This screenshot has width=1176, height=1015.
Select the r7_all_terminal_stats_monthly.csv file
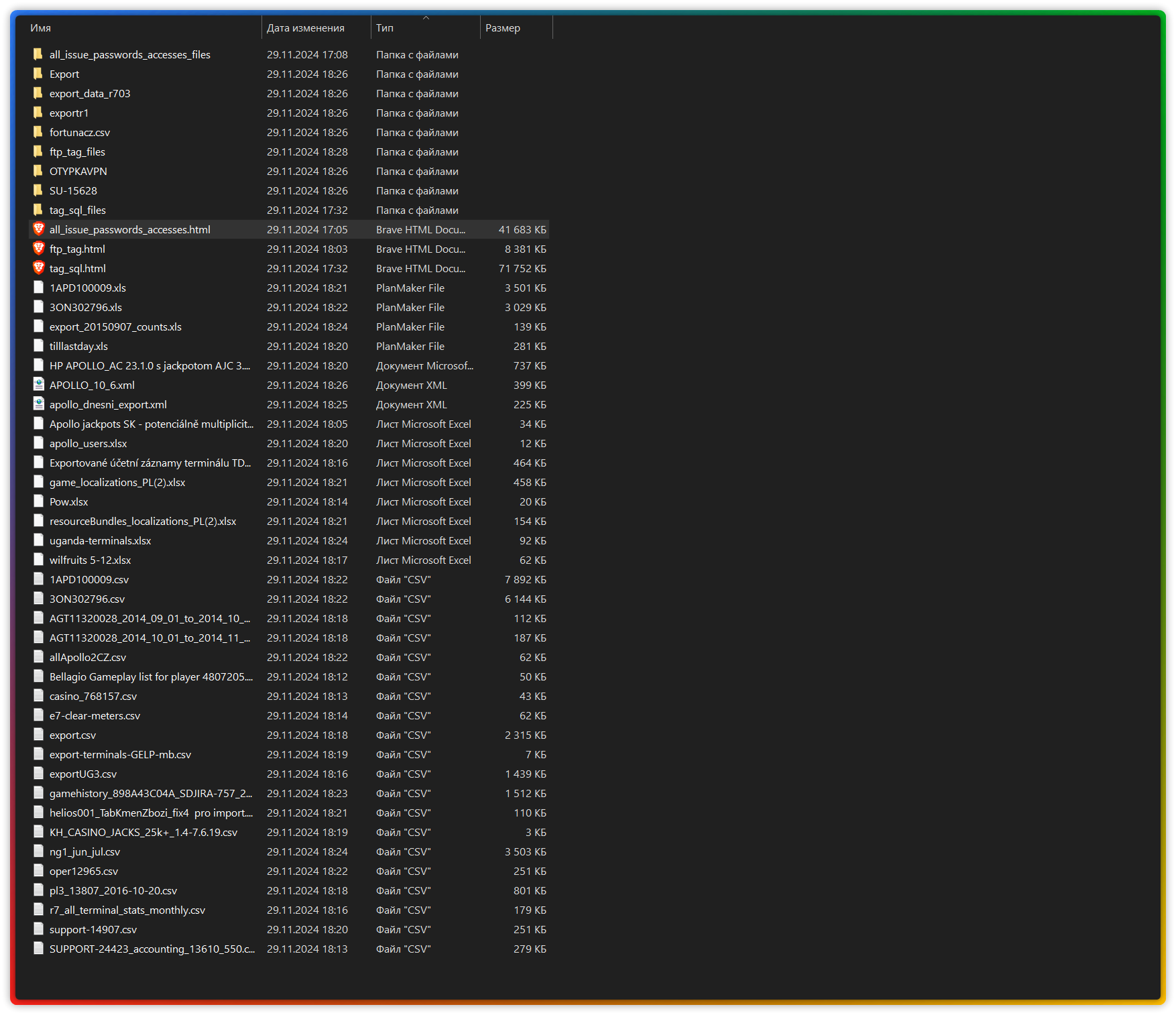(x=289, y=910)
